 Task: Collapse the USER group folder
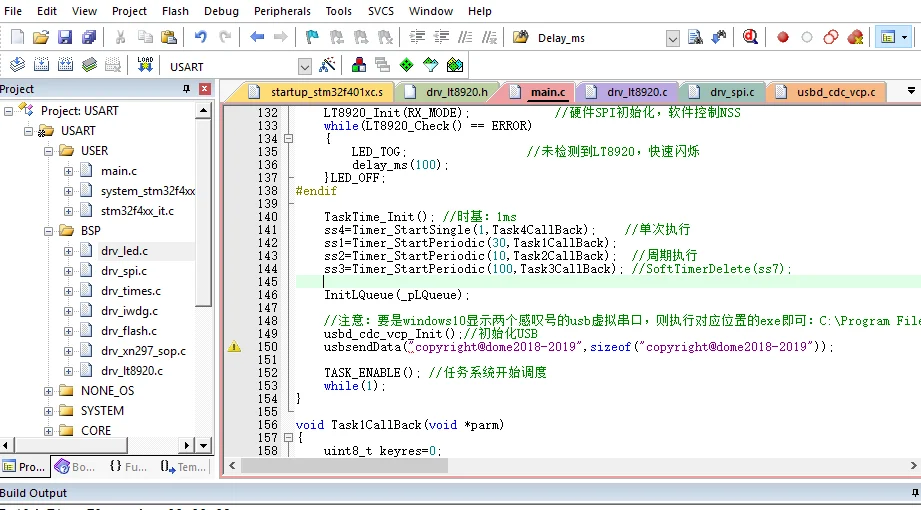(48, 151)
